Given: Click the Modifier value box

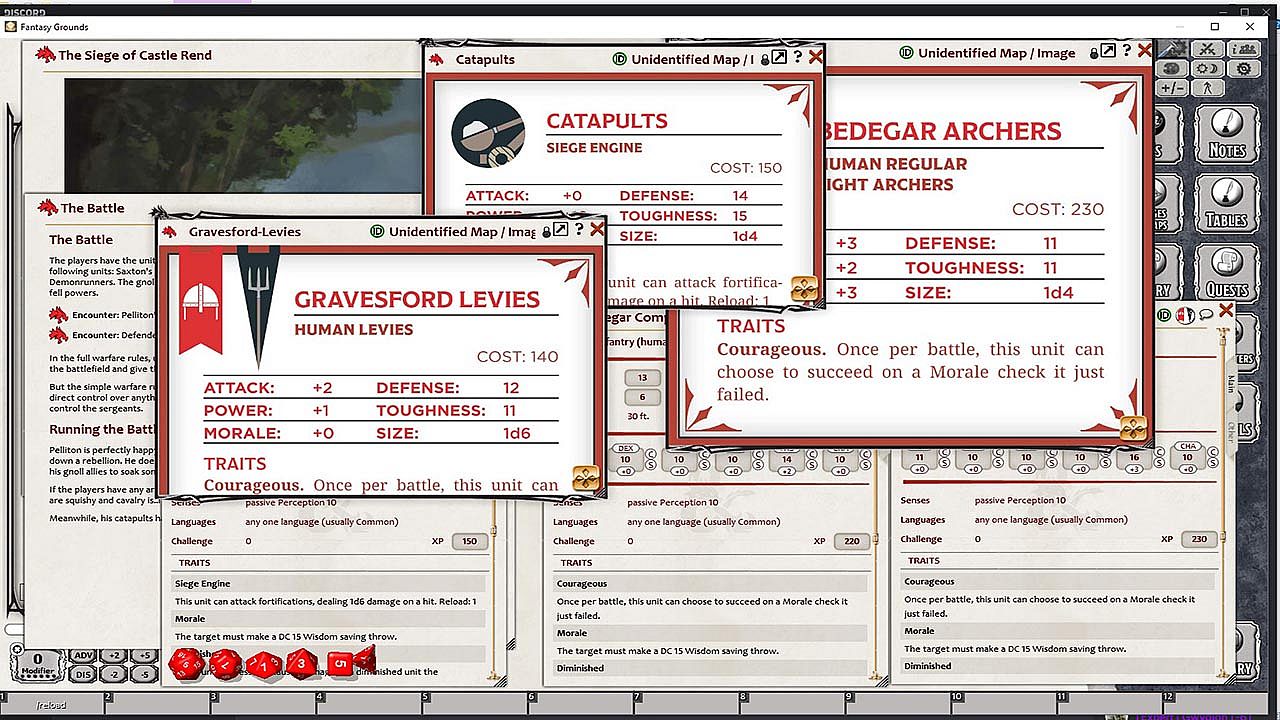Looking at the screenshot, I should (x=37, y=664).
